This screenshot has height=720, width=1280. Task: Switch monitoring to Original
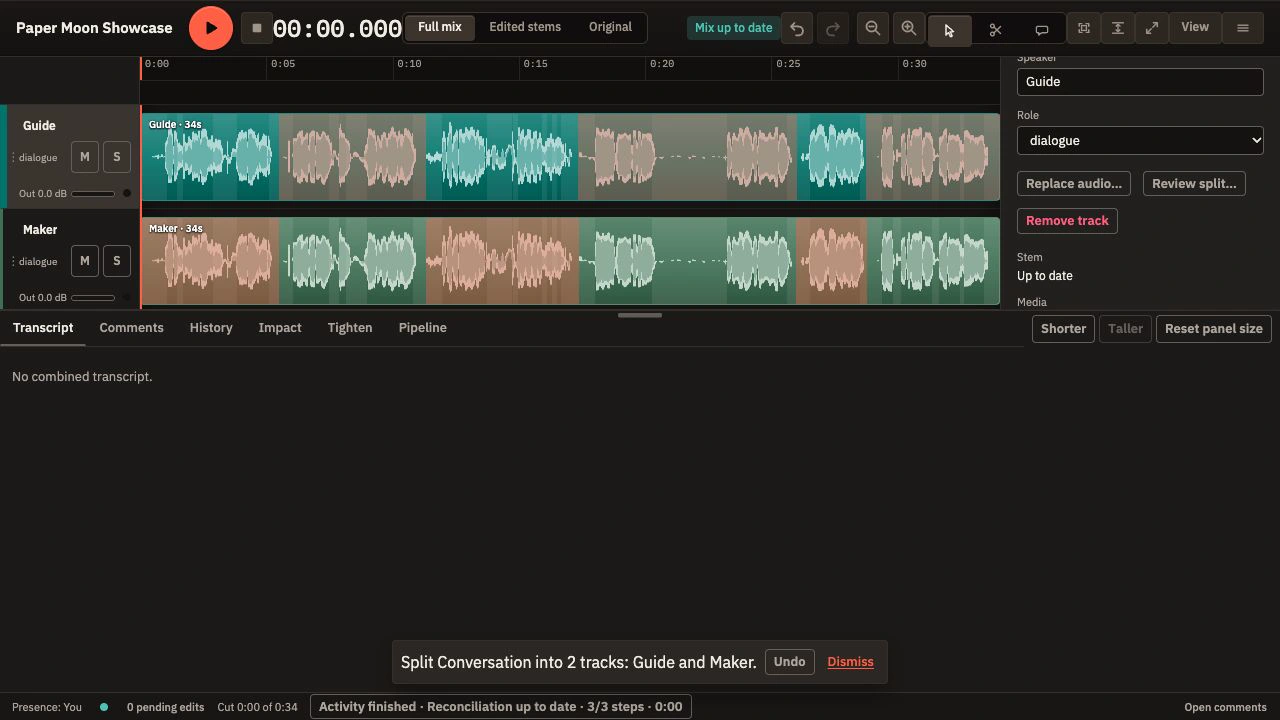610,27
